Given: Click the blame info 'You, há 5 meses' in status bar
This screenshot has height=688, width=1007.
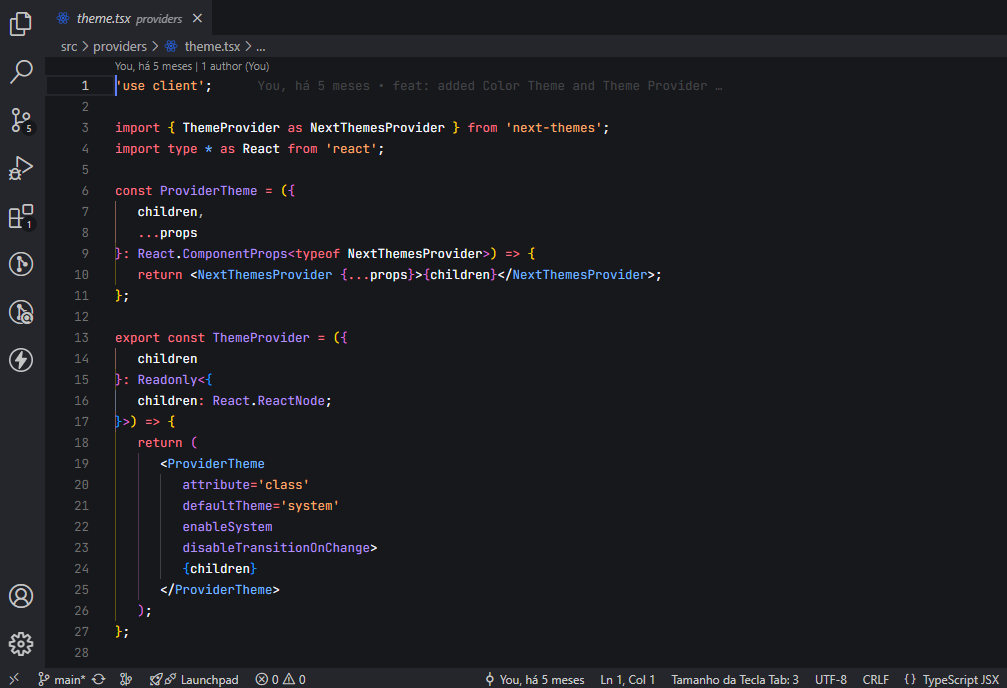Looking at the screenshot, I should (534, 679).
